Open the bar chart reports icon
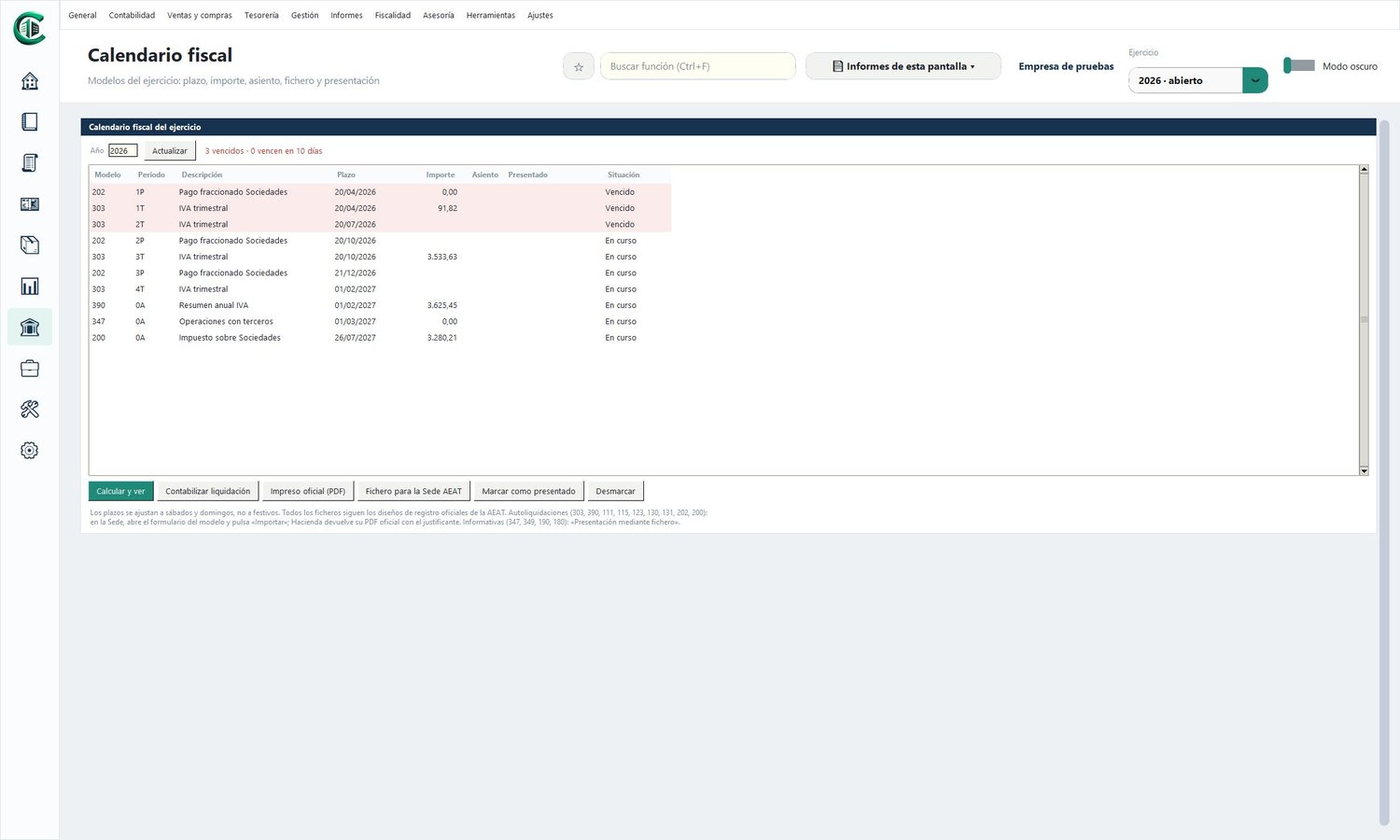Viewport: 1400px width, 840px height. [30, 287]
